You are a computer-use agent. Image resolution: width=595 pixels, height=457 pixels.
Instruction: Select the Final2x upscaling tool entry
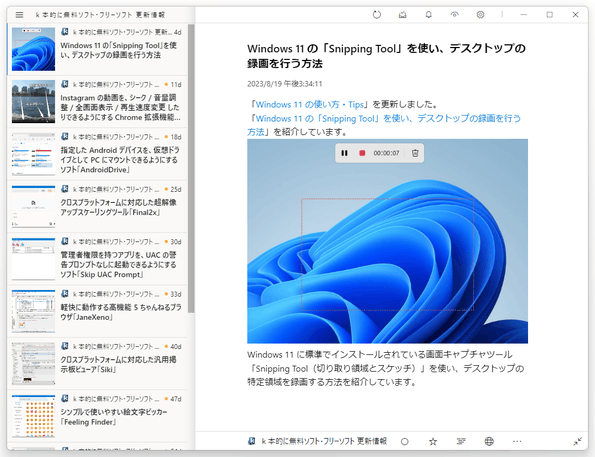97,206
